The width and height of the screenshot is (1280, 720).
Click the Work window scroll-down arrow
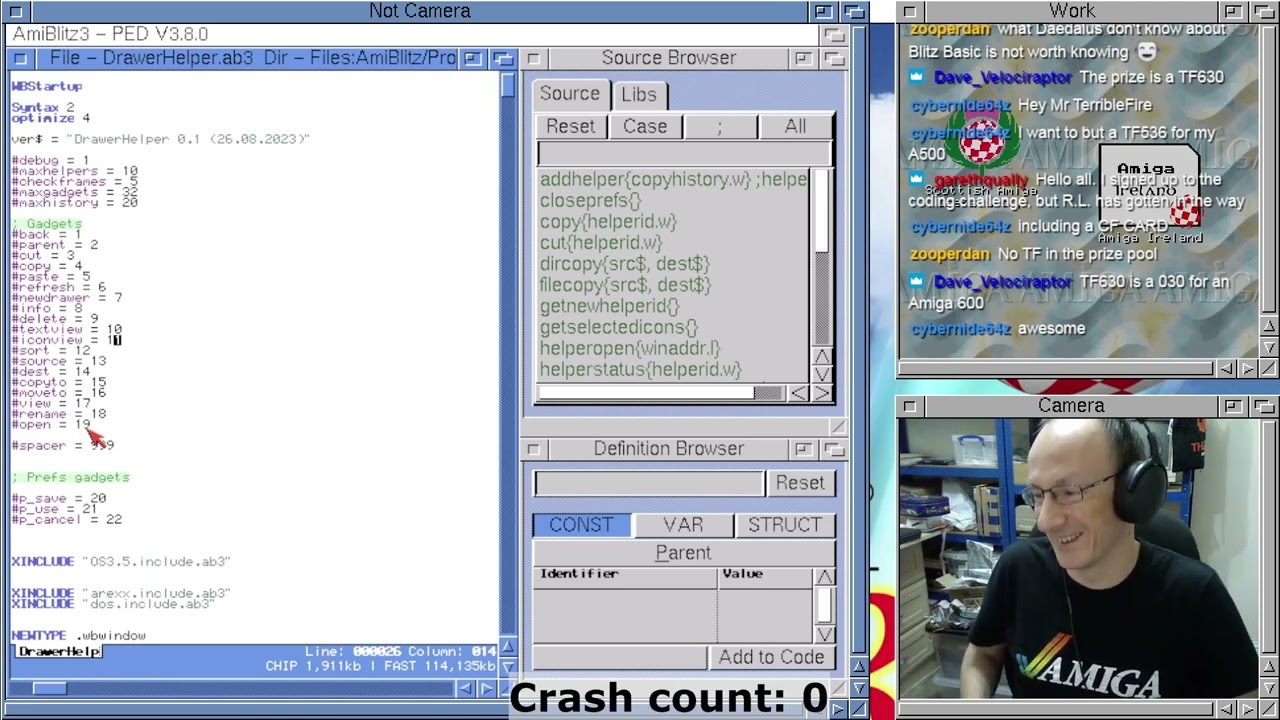[x=1269, y=346]
